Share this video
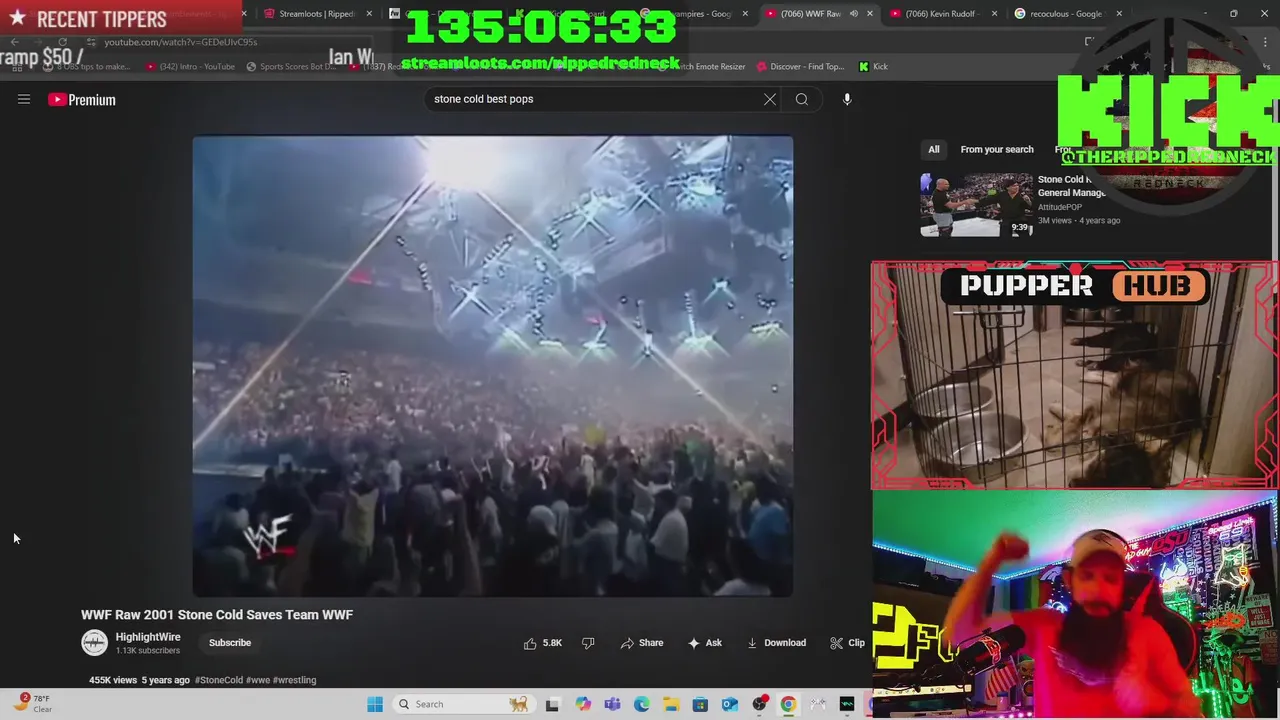The image size is (1280, 720). [x=642, y=643]
